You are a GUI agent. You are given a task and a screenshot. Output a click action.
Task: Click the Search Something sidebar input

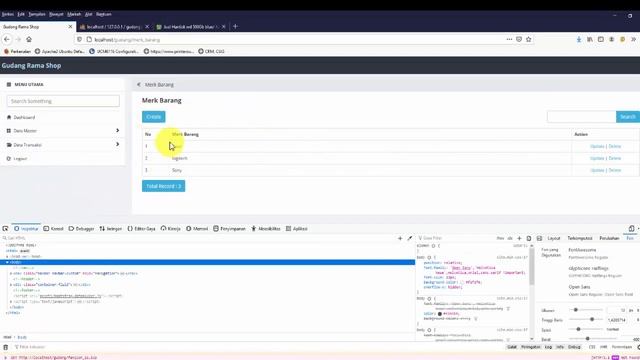63,101
